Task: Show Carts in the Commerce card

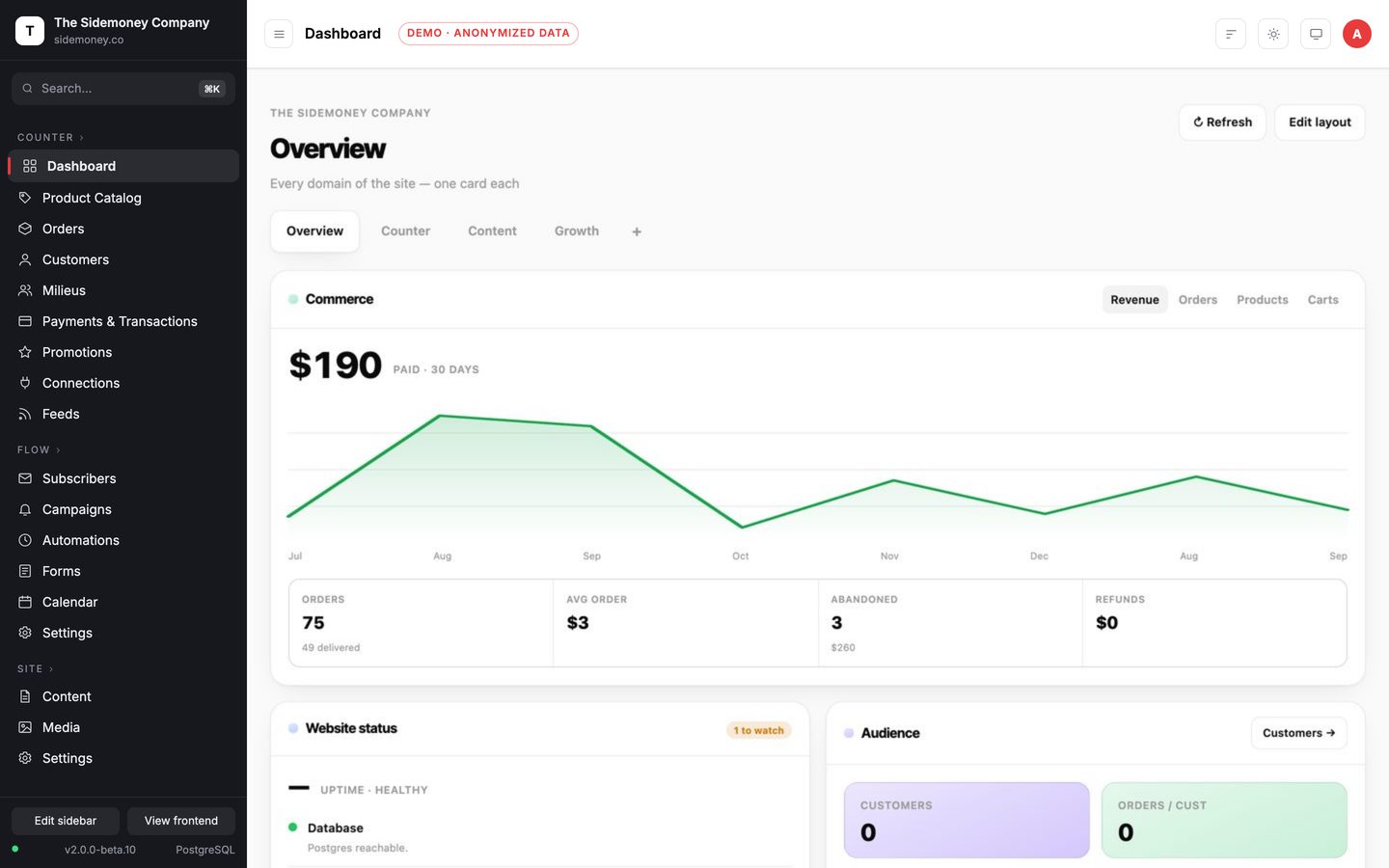Action: (1322, 300)
